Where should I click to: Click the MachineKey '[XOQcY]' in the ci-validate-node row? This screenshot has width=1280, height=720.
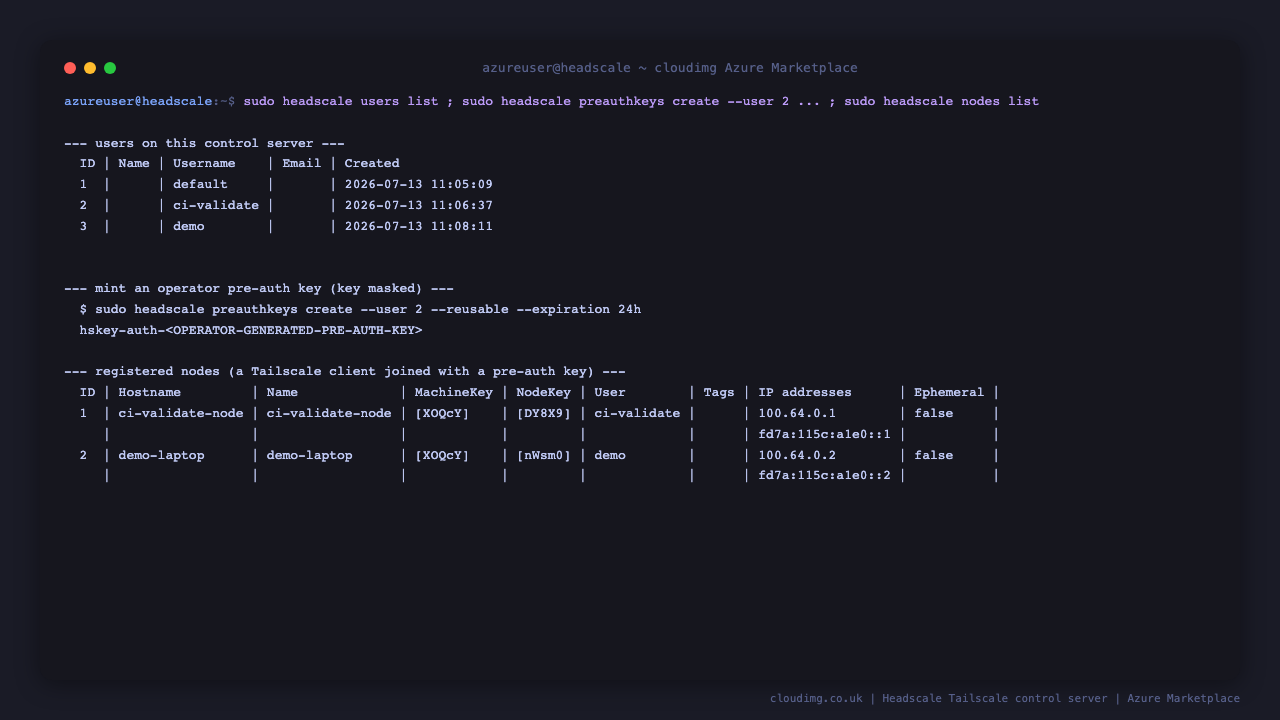pyautogui.click(x=442, y=413)
